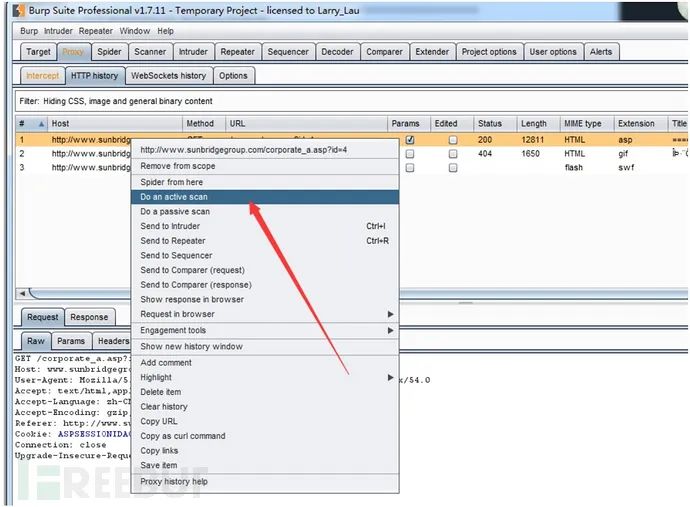Open Proxy history help
The width and height of the screenshot is (690, 507).
pyautogui.click(x=265, y=481)
